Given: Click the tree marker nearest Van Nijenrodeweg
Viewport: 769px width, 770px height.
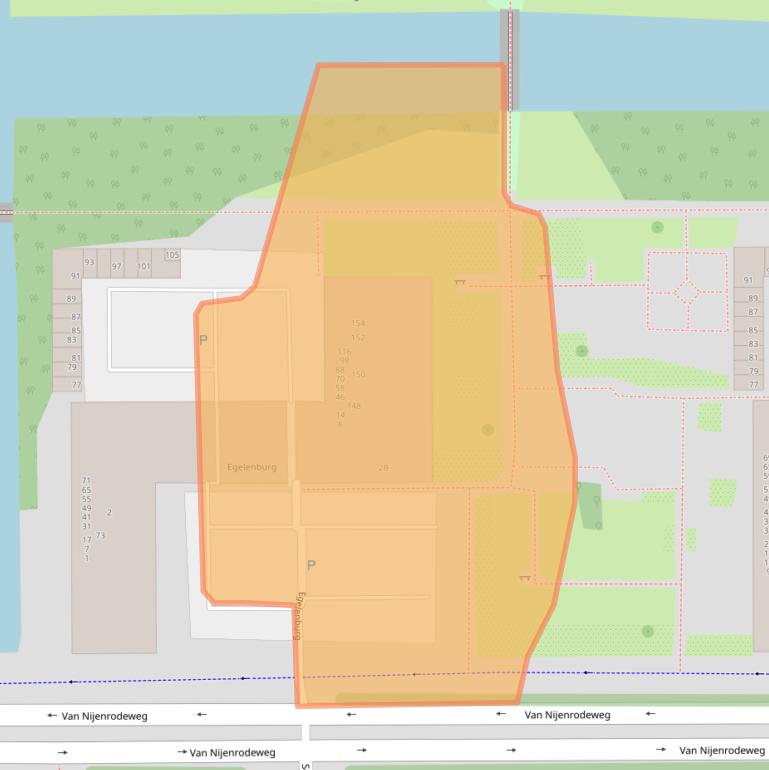Looking at the screenshot, I should [647, 631].
